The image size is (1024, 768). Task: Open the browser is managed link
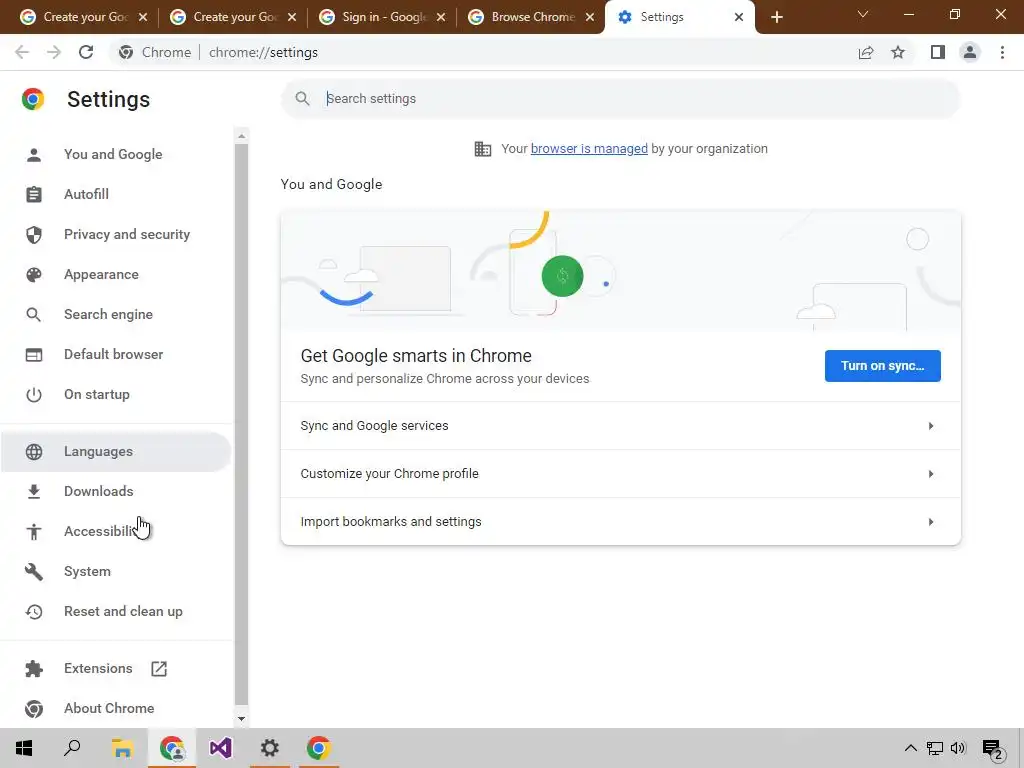click(589, 149)
